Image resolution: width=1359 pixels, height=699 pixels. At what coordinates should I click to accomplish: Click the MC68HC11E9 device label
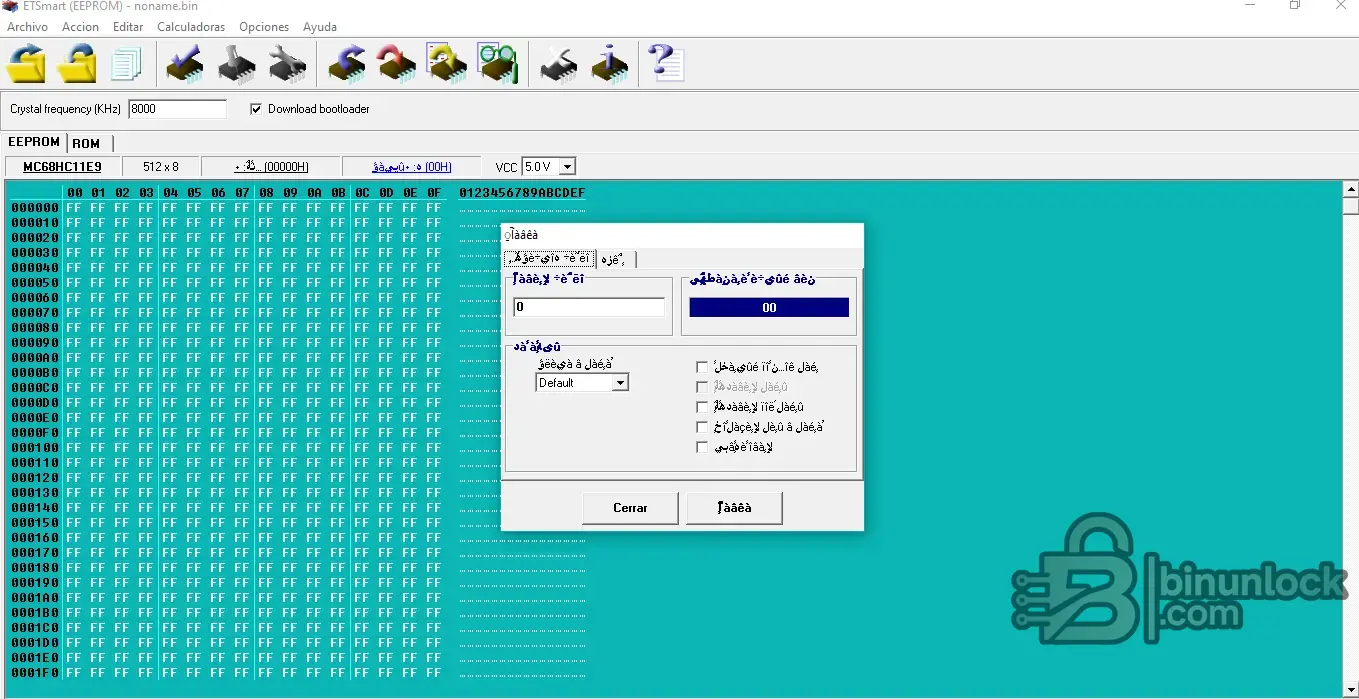pos(62,167)
